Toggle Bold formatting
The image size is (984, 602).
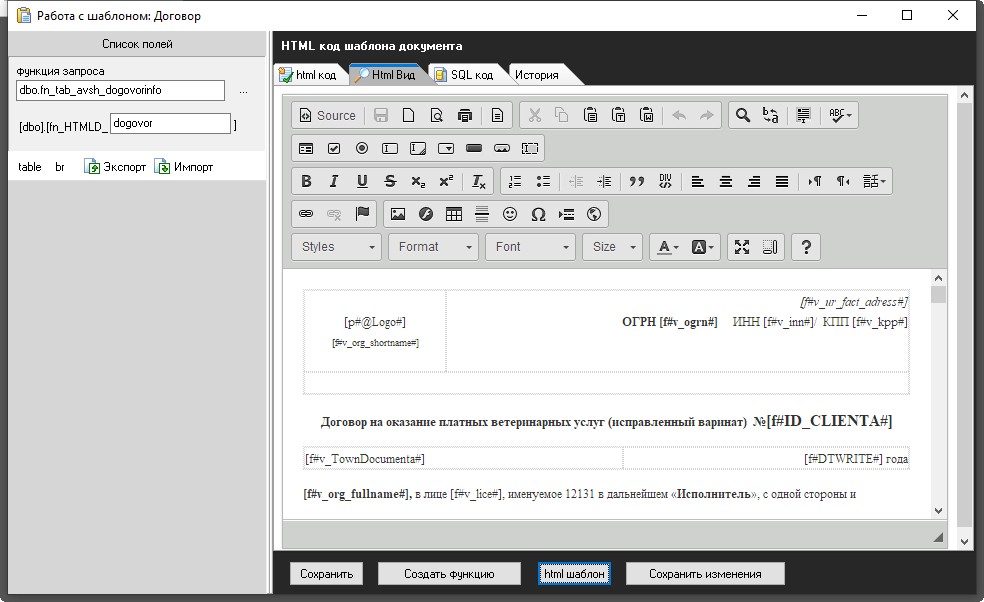pos(306,181)
